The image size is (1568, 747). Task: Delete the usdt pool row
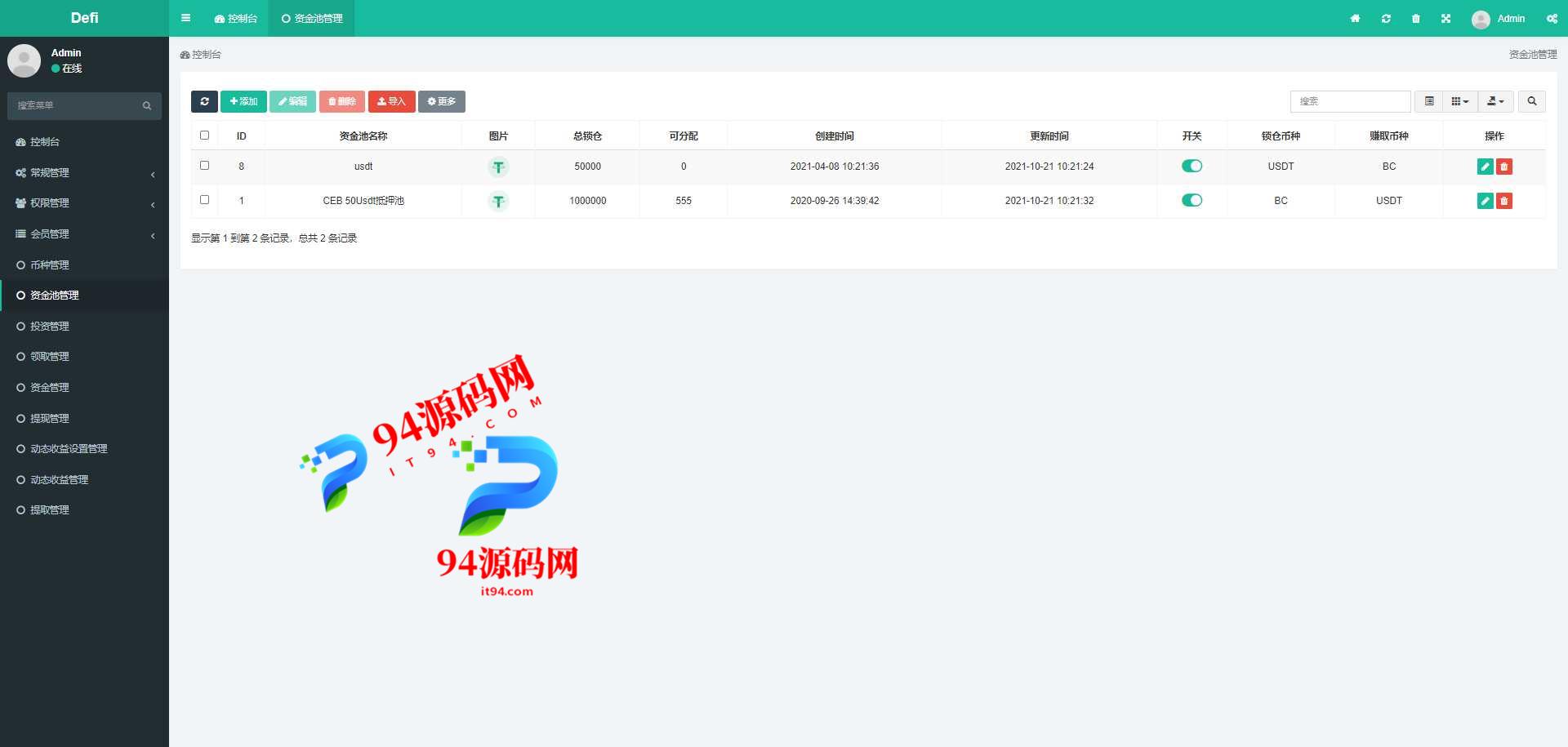pos(1503,167)
